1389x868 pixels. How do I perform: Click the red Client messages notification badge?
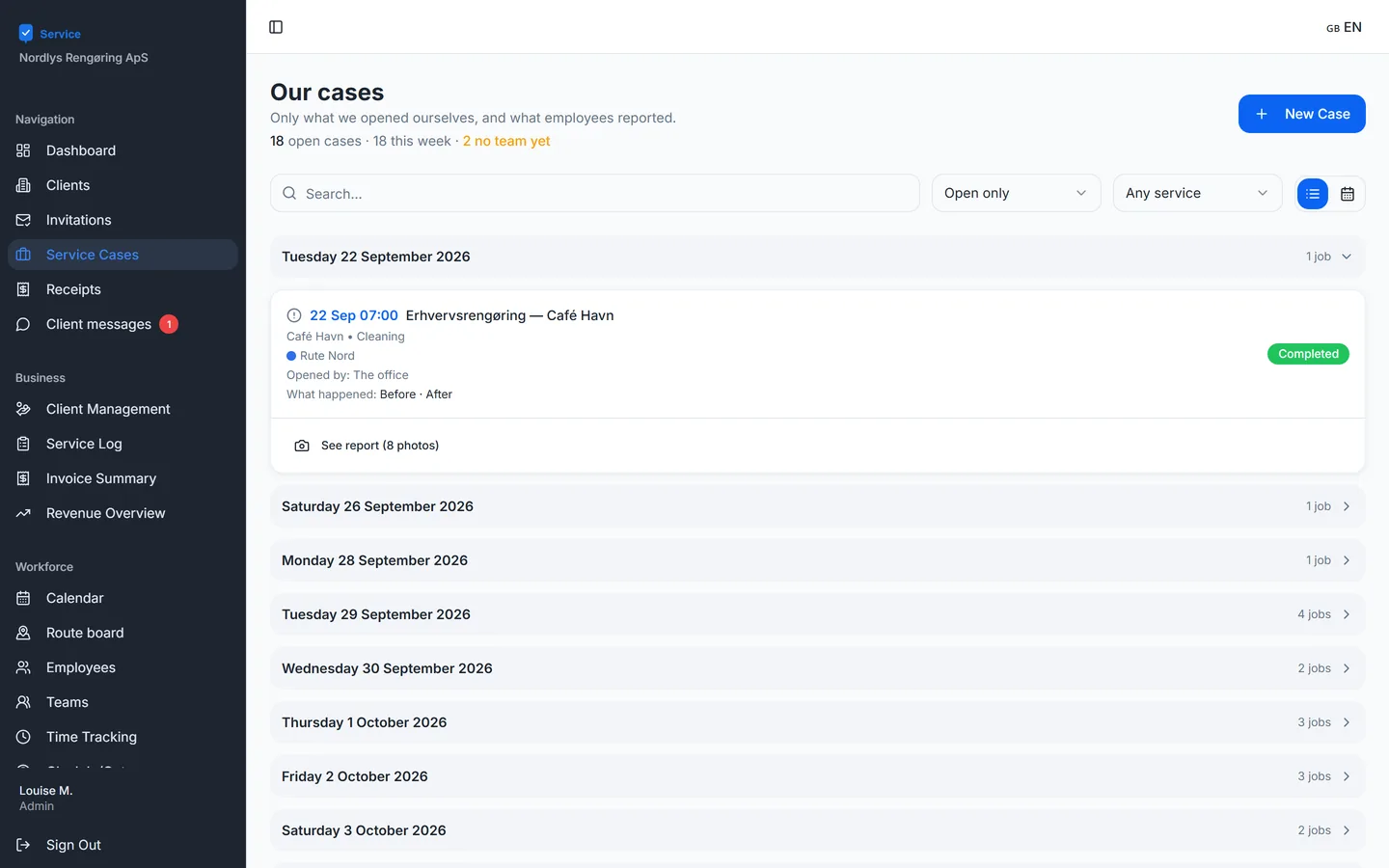pos(169,324)
